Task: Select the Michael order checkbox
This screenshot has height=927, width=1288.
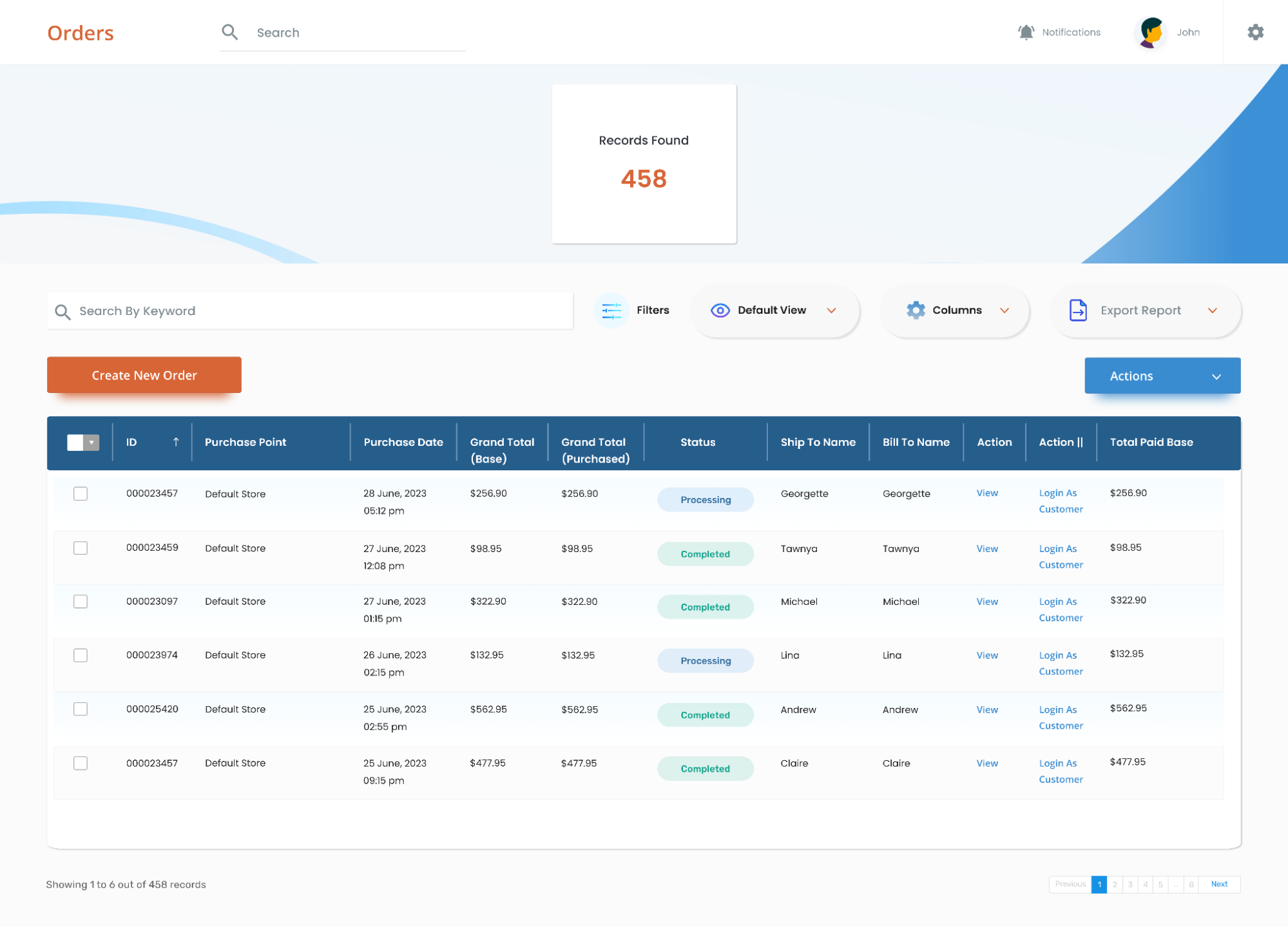Action: [x=81, y=602]
